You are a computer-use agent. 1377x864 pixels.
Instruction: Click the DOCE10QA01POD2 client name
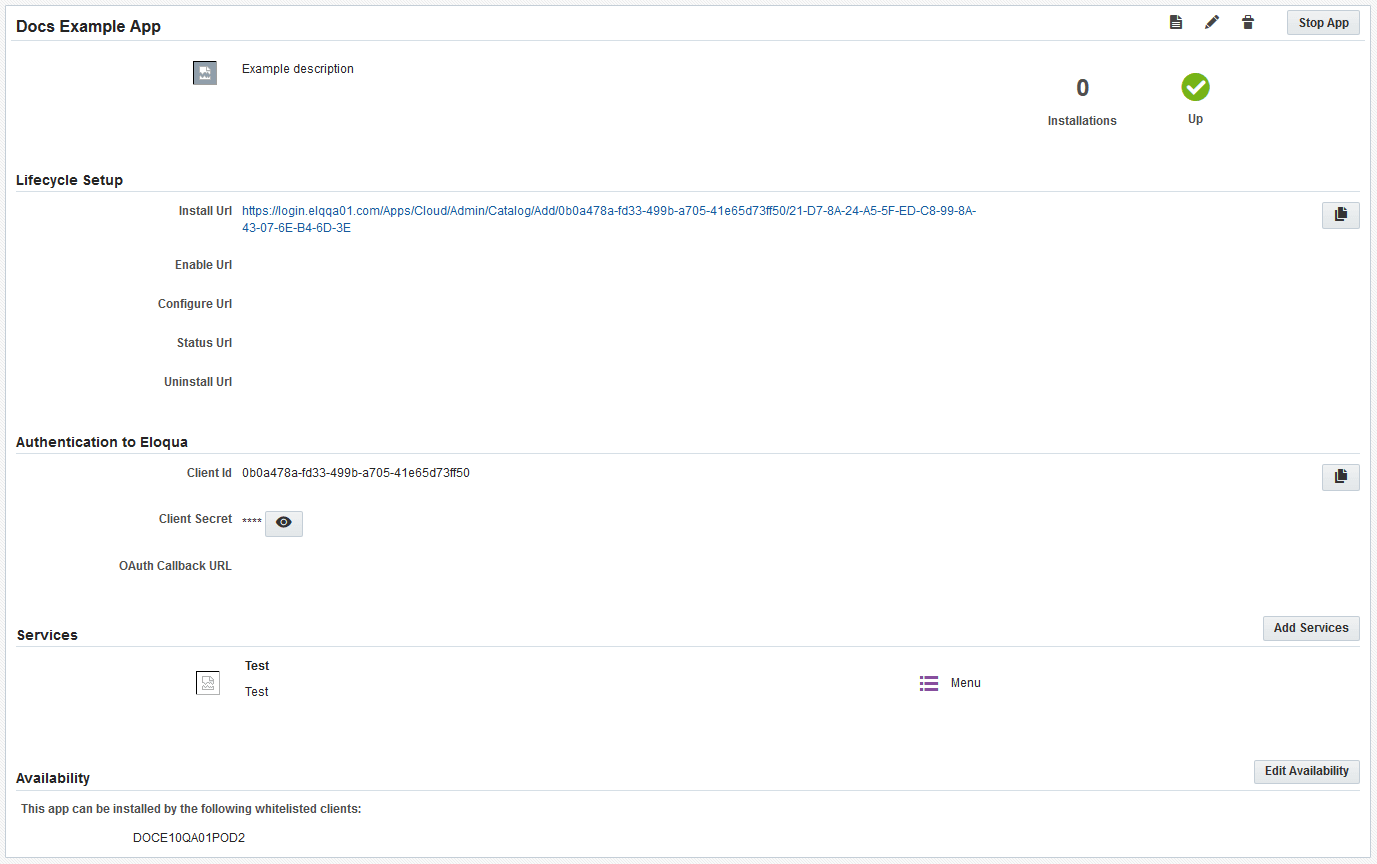click(189, 838)
